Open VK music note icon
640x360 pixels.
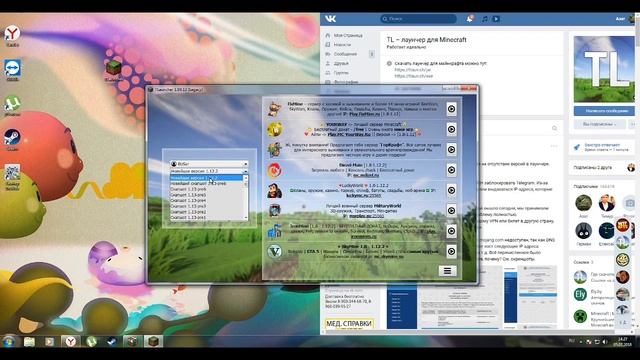[484, 19]
